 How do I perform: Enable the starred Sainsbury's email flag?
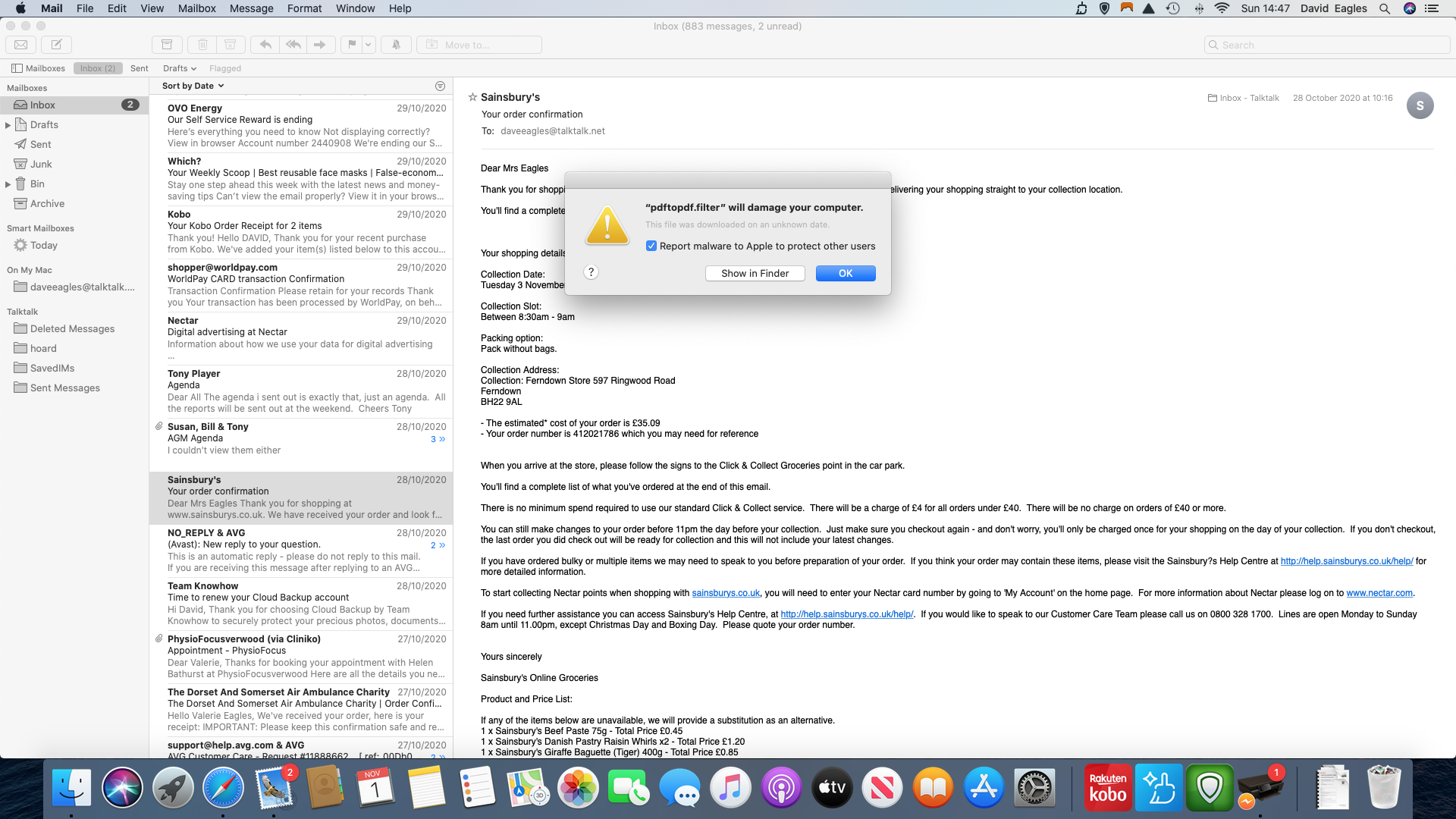[473, 97]
